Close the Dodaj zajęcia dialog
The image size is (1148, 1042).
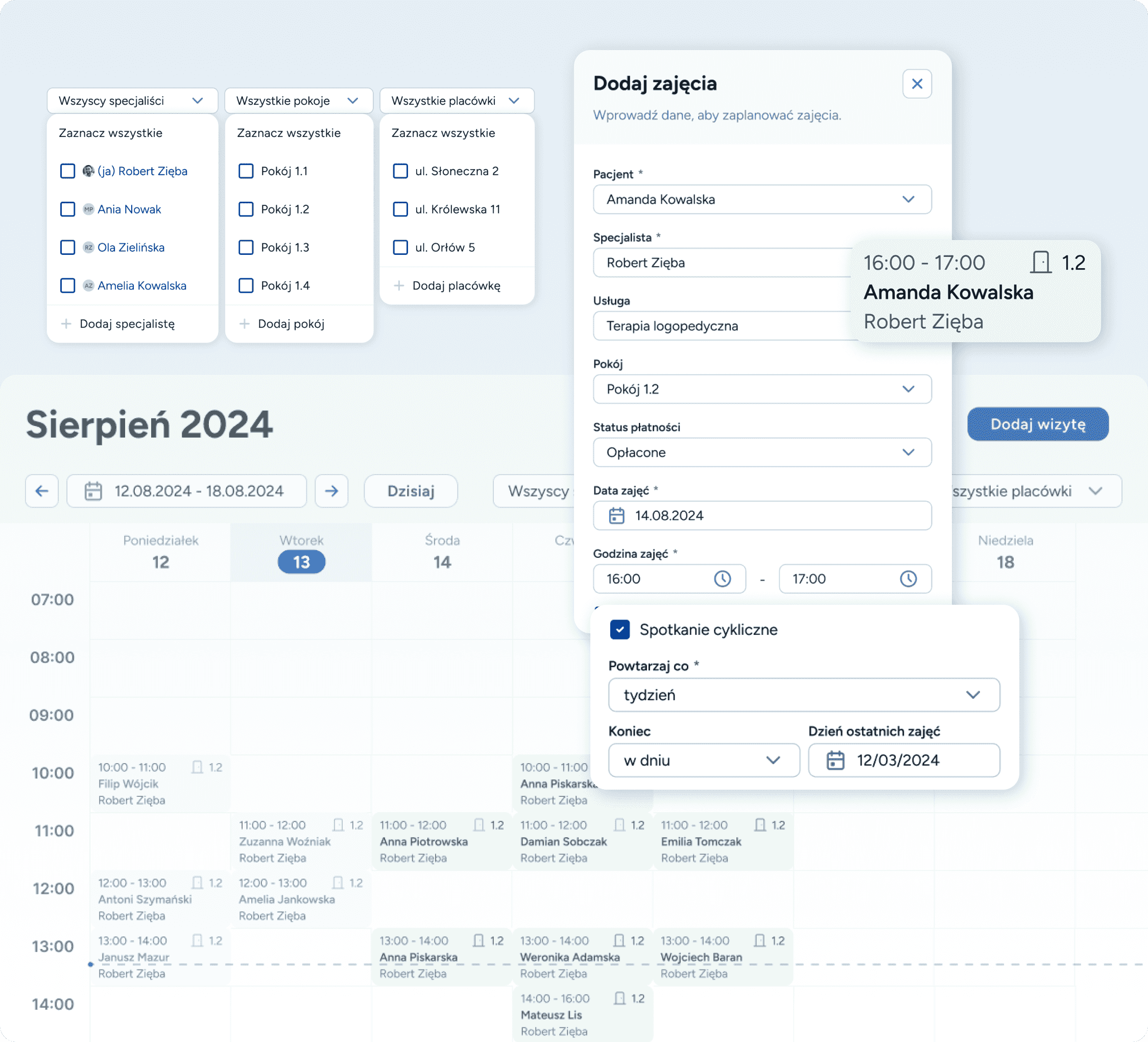[x=917, y=84]
